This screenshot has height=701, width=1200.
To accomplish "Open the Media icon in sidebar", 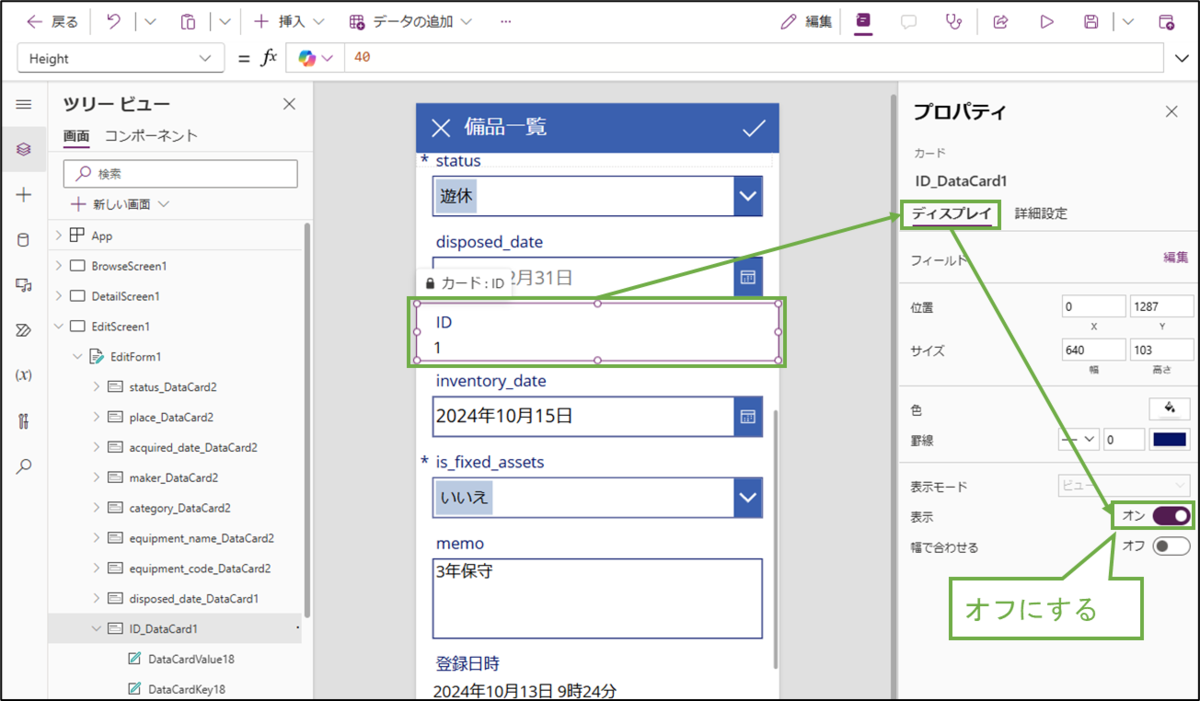I will tap(24, 286).
